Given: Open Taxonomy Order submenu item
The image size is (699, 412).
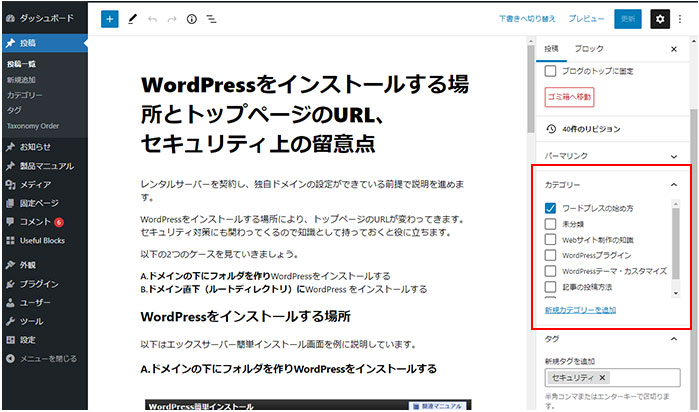Looking at the screenshot, I should (33, 126).
